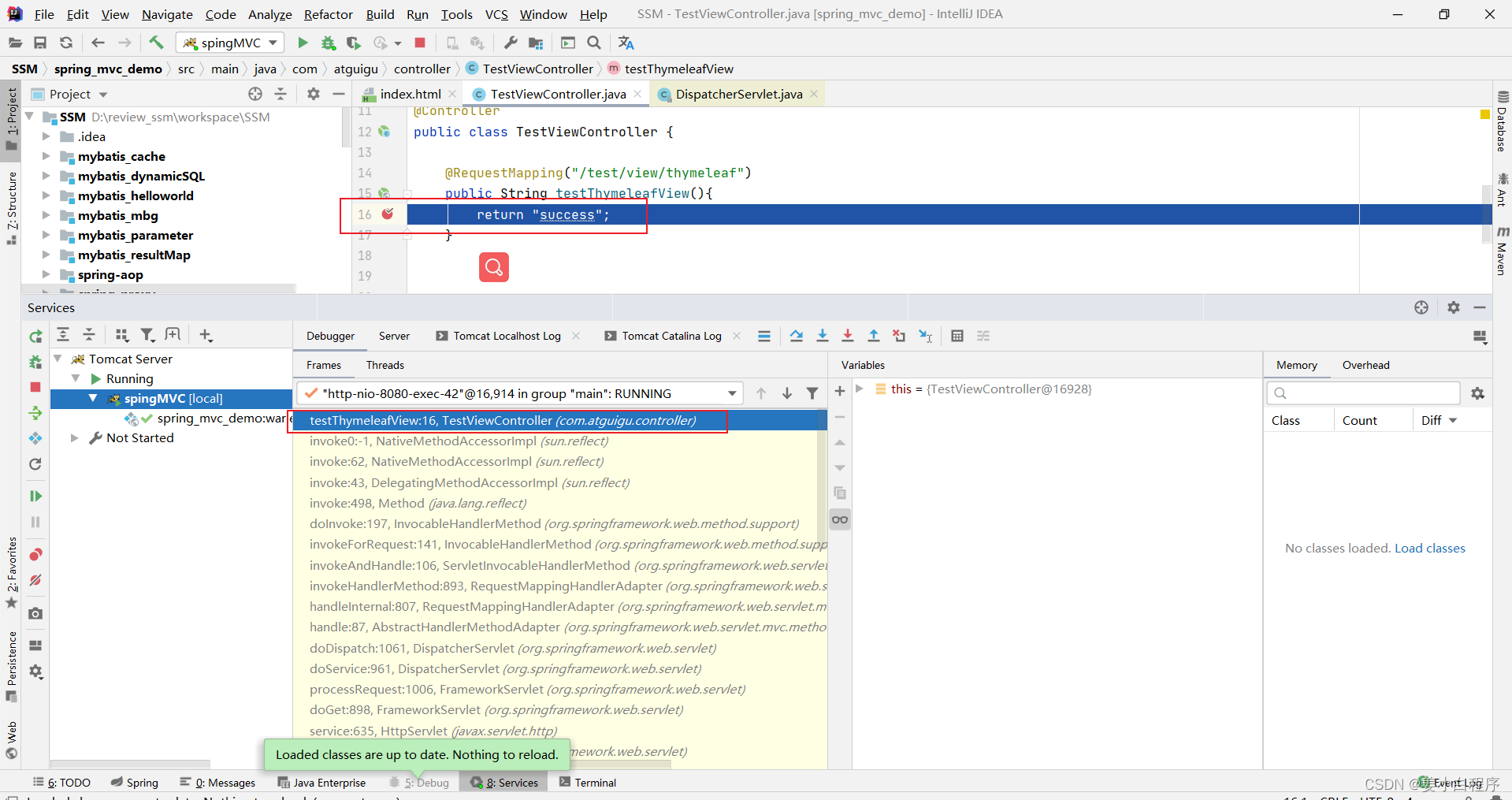
Task: Open Search Everywhere magnifier in the toolbar
Action: (594, 43)
